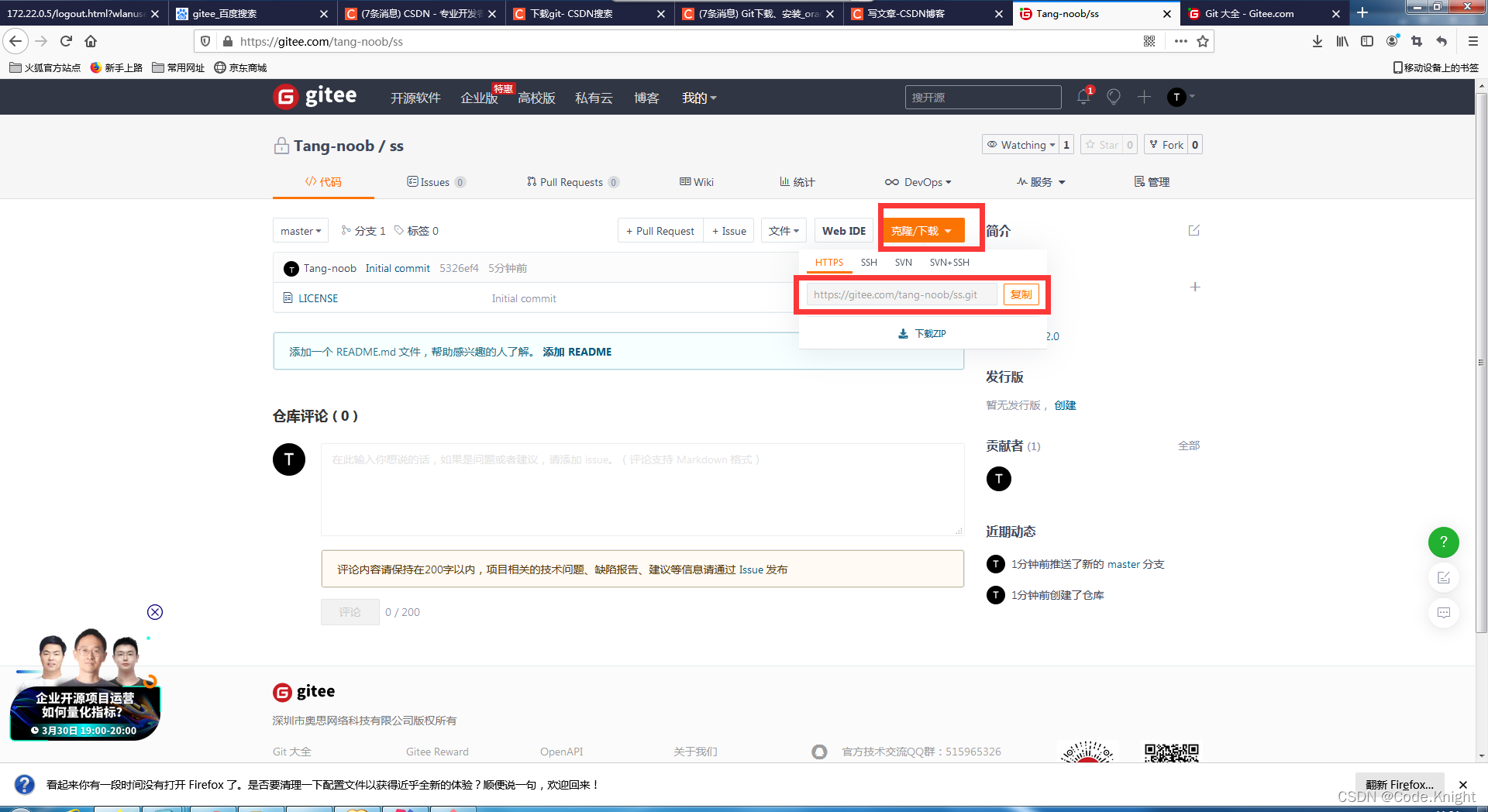Star the repository
This screenshot has height=812, width=1488.
point(1101,145)
